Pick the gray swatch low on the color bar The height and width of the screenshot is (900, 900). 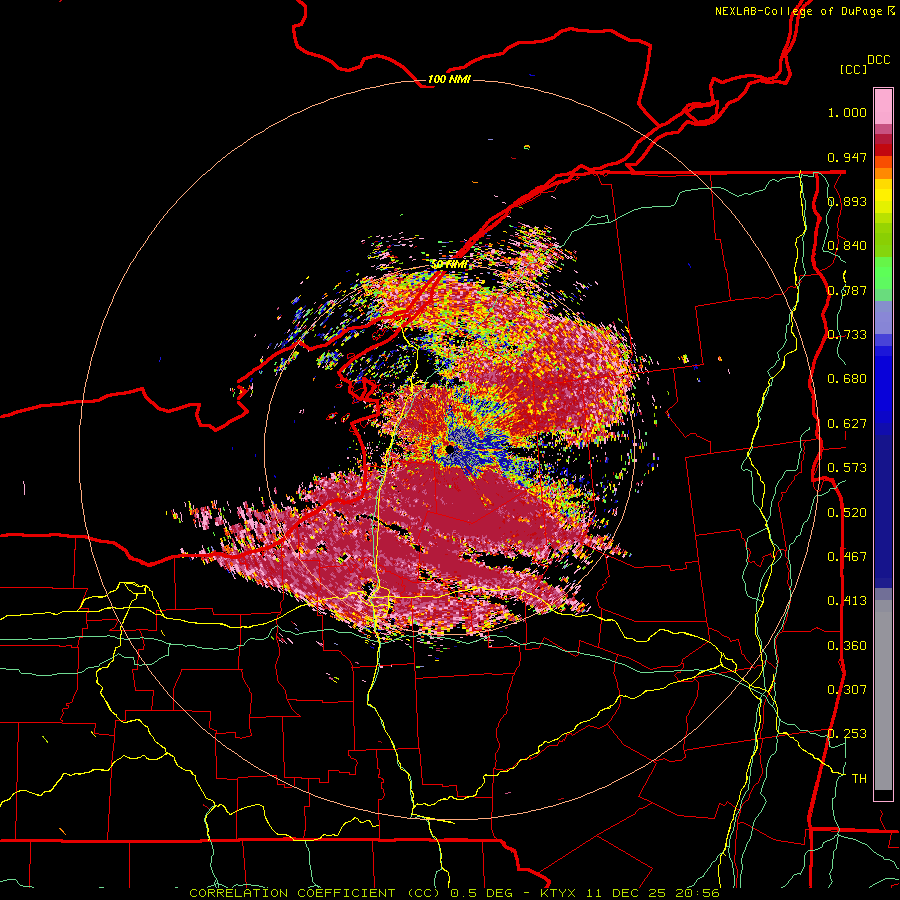[883, 695]
